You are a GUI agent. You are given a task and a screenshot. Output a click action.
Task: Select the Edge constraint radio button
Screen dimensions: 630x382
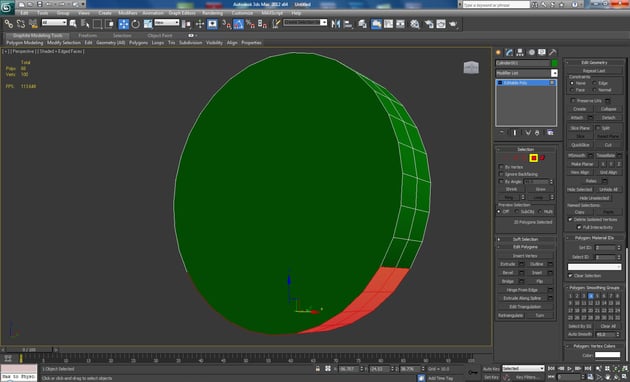click(595, 83)
